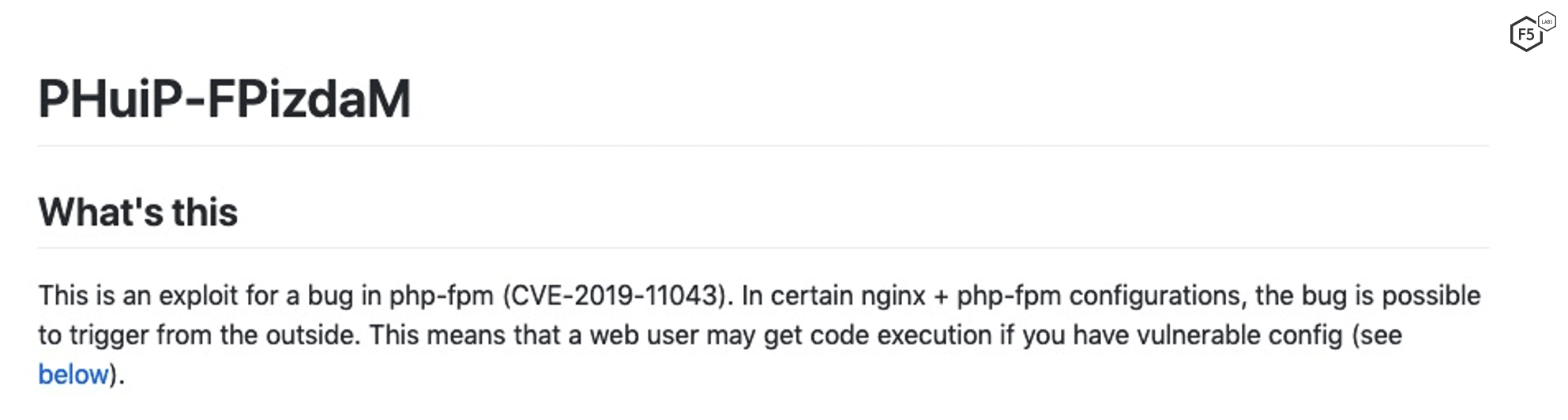Click the divider line under the title
Screen dimensions: 1568x420
[x=763, y=146]
